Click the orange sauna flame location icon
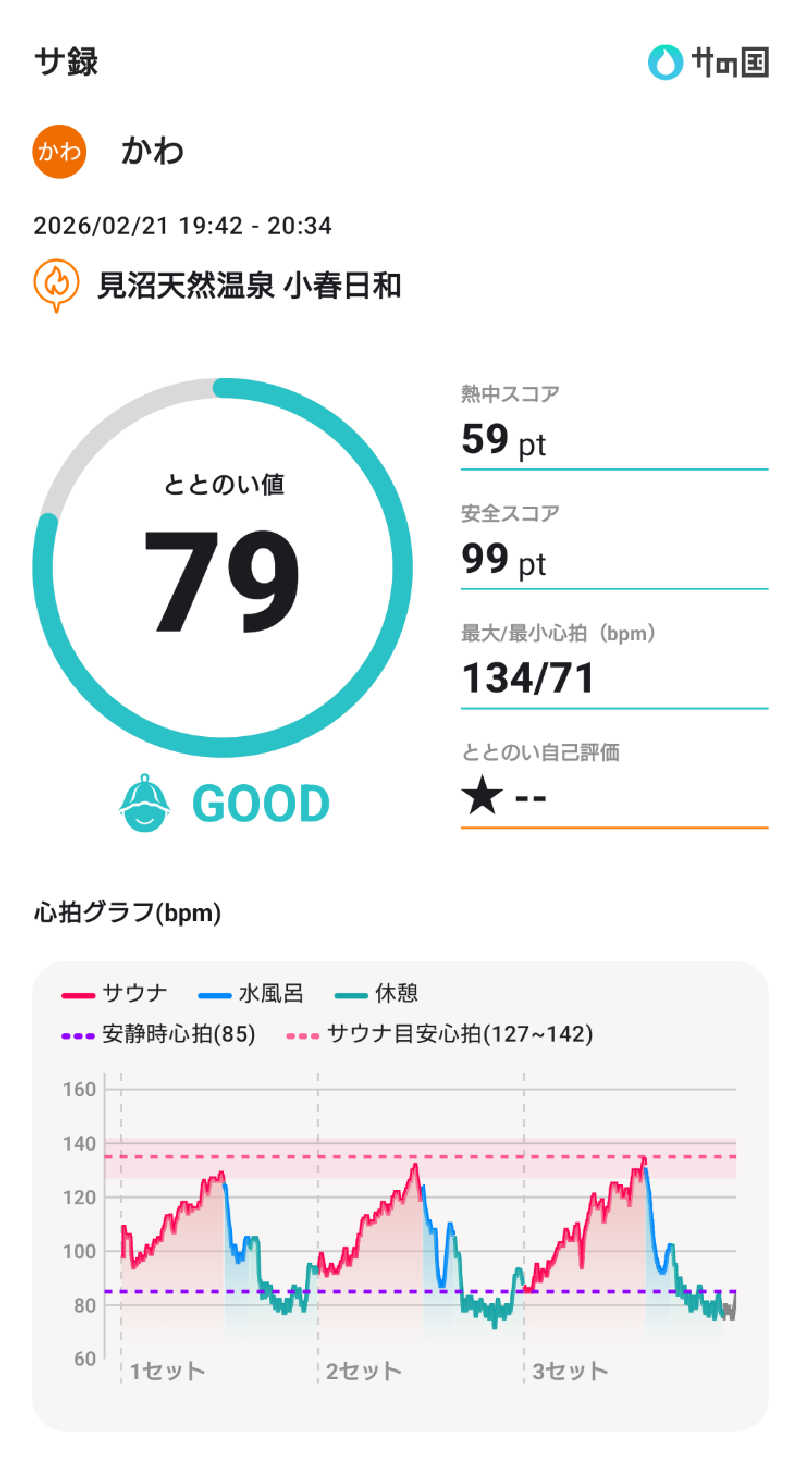Screen dimensions: 800x1480 57,285
